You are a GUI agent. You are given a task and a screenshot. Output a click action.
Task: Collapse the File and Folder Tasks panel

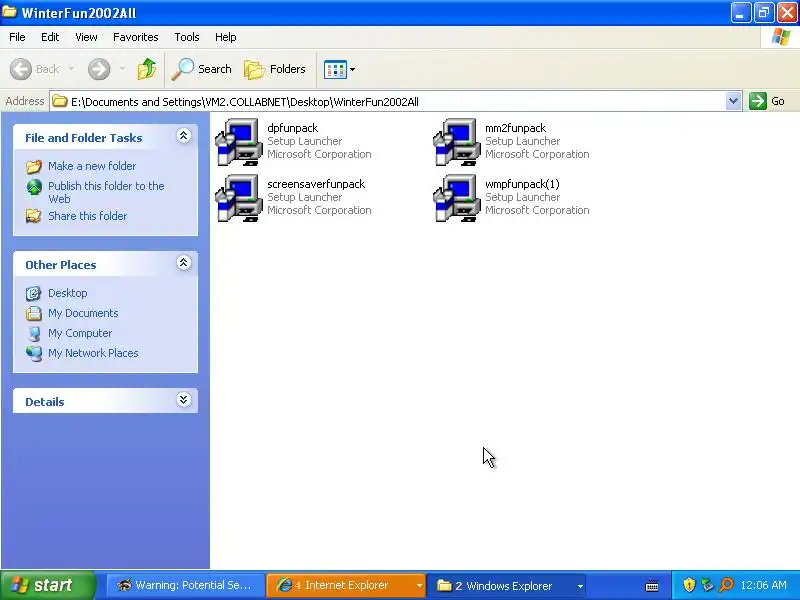(x=184, y=135)
